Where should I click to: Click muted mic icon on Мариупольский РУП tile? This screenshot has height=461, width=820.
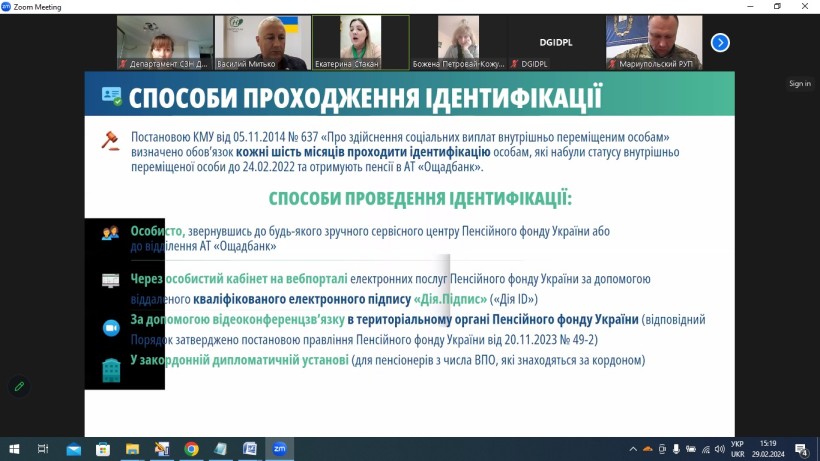pos(612,64)
